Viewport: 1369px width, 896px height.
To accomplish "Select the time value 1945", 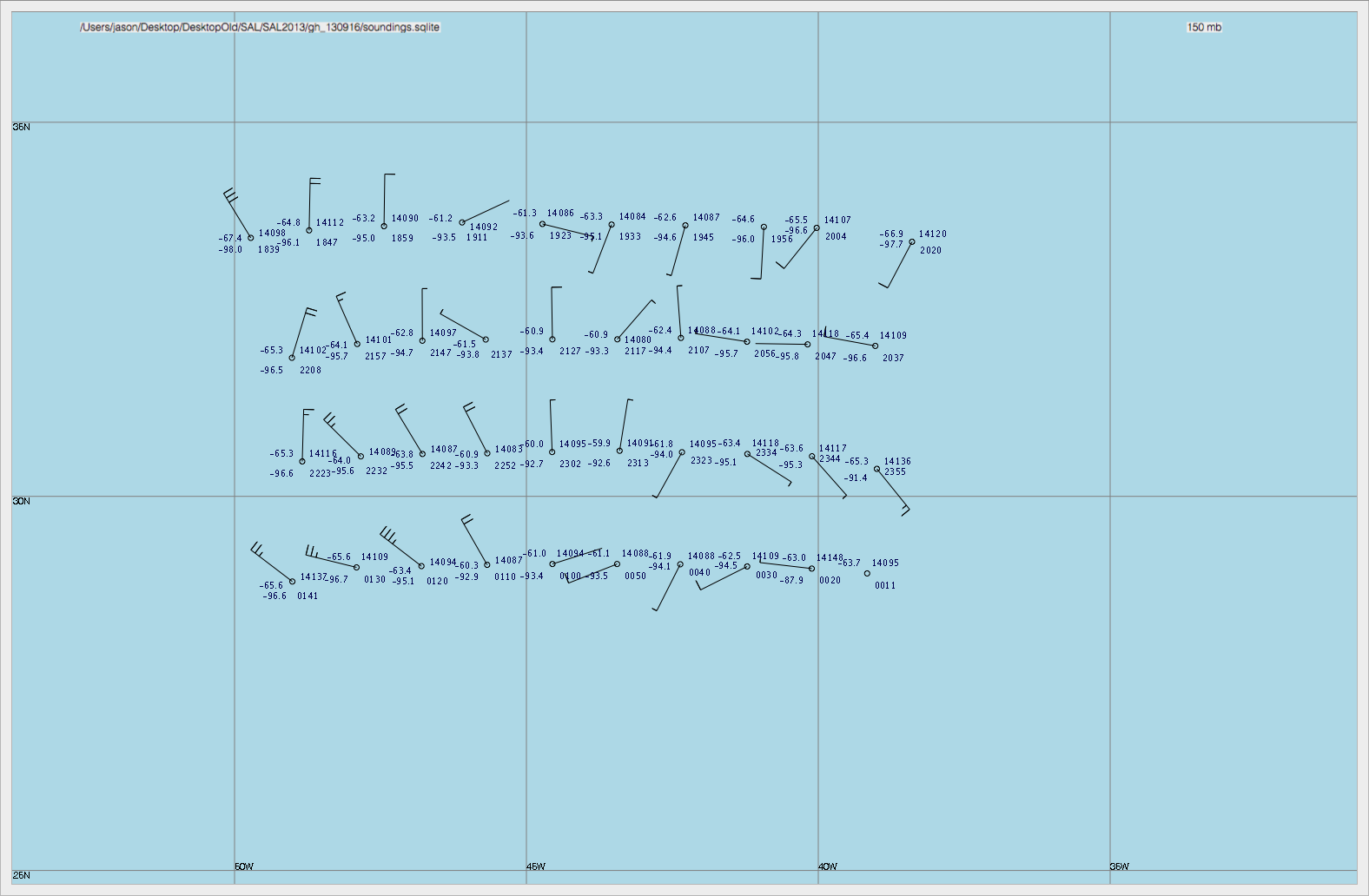I will [x=703, y=238].
